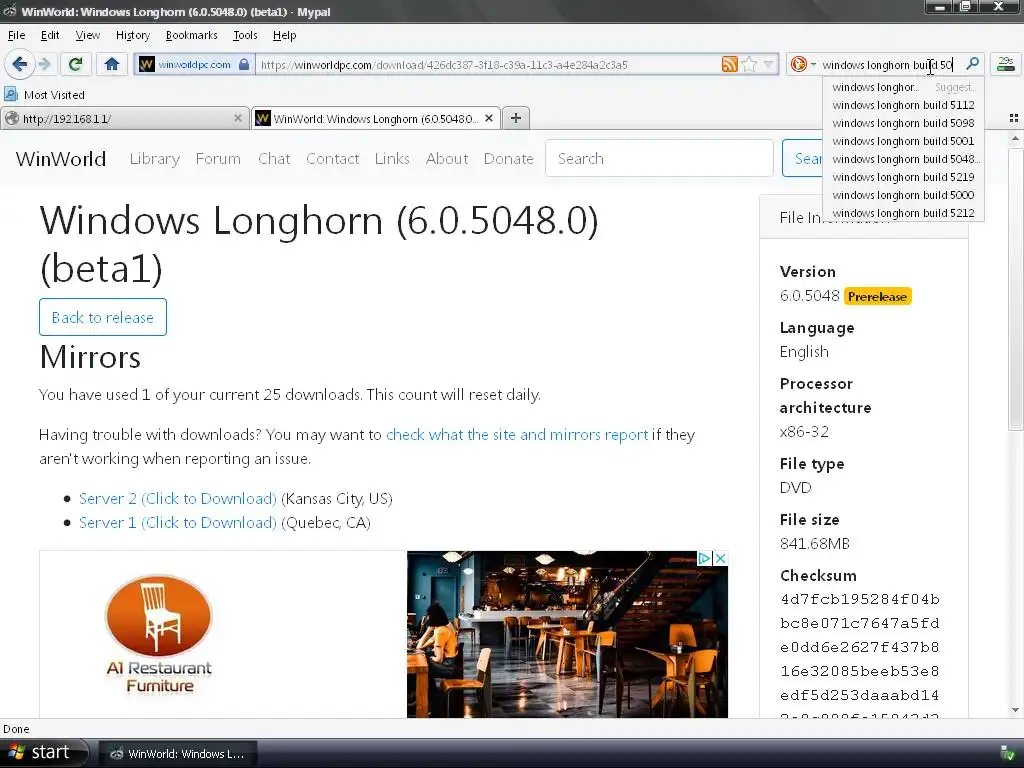Pick suggestion windows longhorn build 5212
Screen dimensions: 1024x768
click(x=903, y=213)
